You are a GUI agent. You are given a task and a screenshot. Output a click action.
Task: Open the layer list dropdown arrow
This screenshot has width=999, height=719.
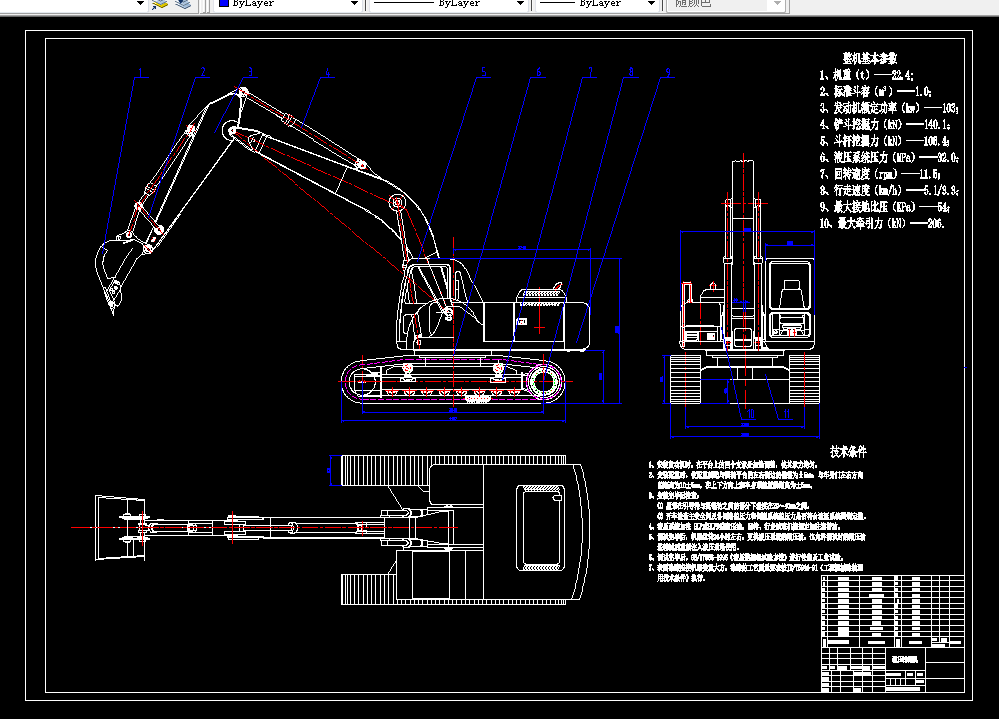tap(140, 4)
